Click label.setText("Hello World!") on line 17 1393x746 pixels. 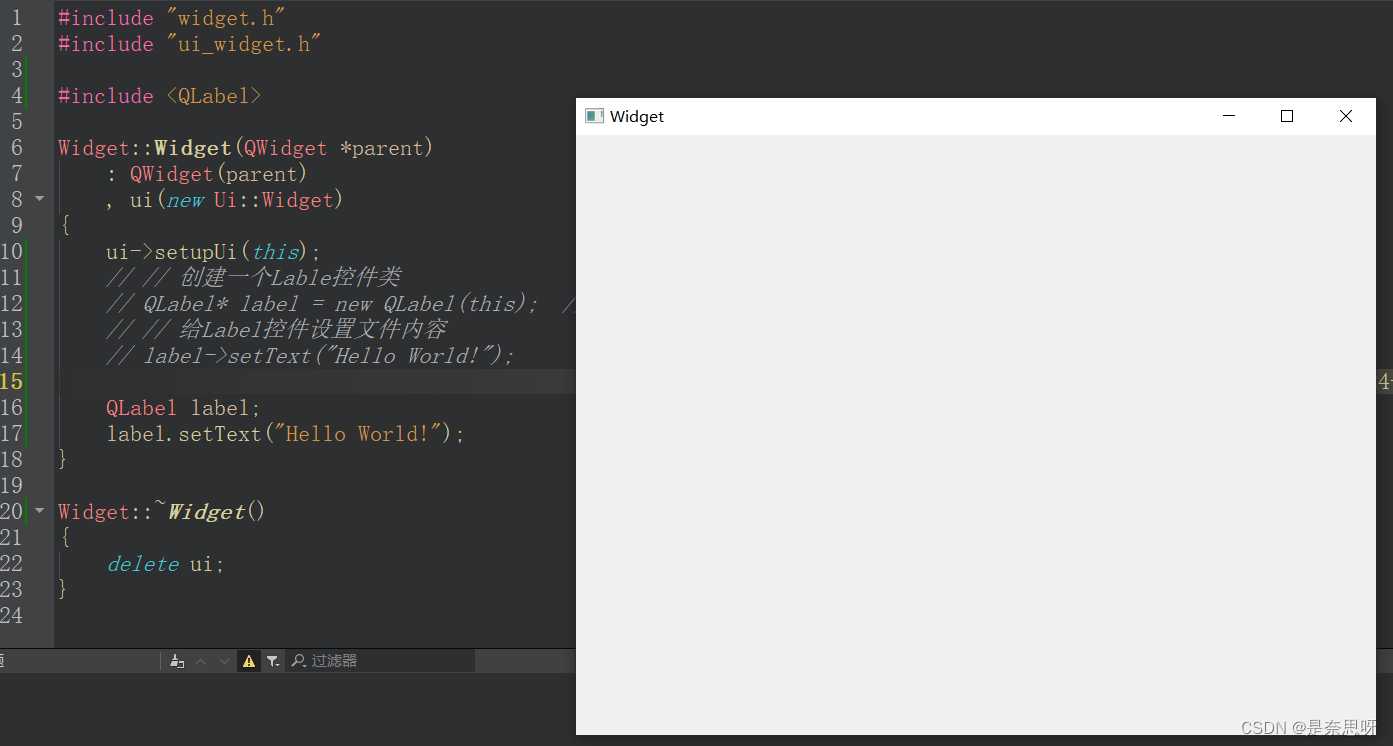click(286, 434)
